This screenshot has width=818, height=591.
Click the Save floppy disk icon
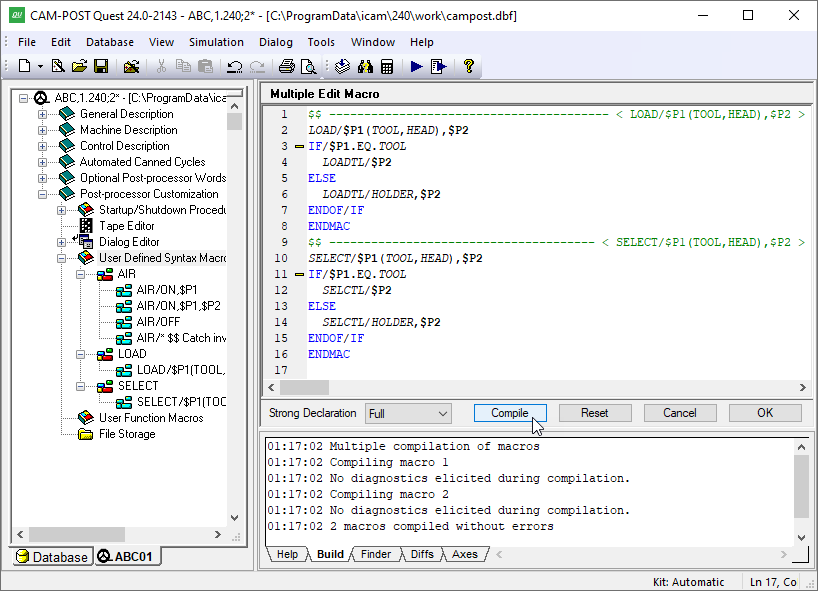[101, 66]
